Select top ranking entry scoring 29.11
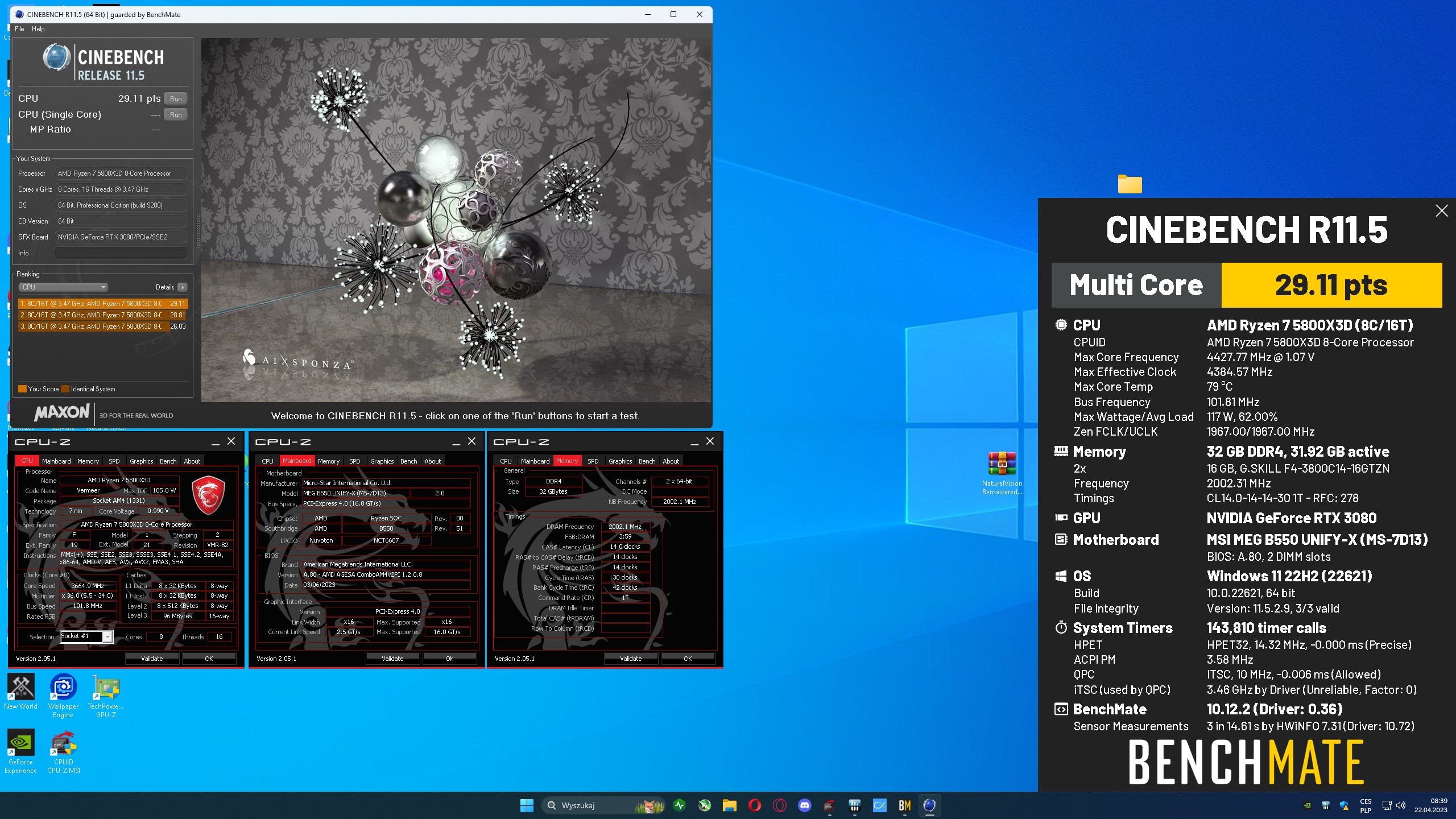 click(x=103, y=303)
